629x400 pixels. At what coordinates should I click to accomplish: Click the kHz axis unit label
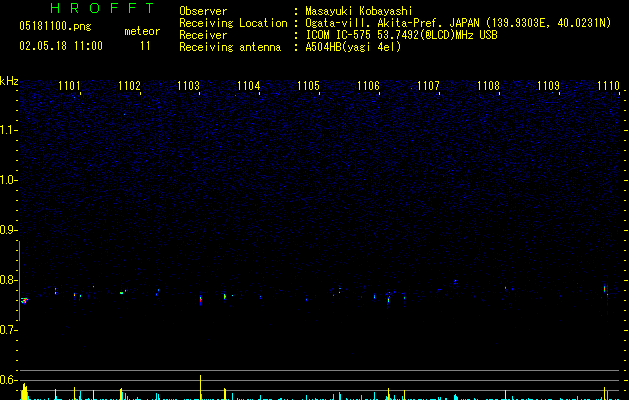point(9,81)
